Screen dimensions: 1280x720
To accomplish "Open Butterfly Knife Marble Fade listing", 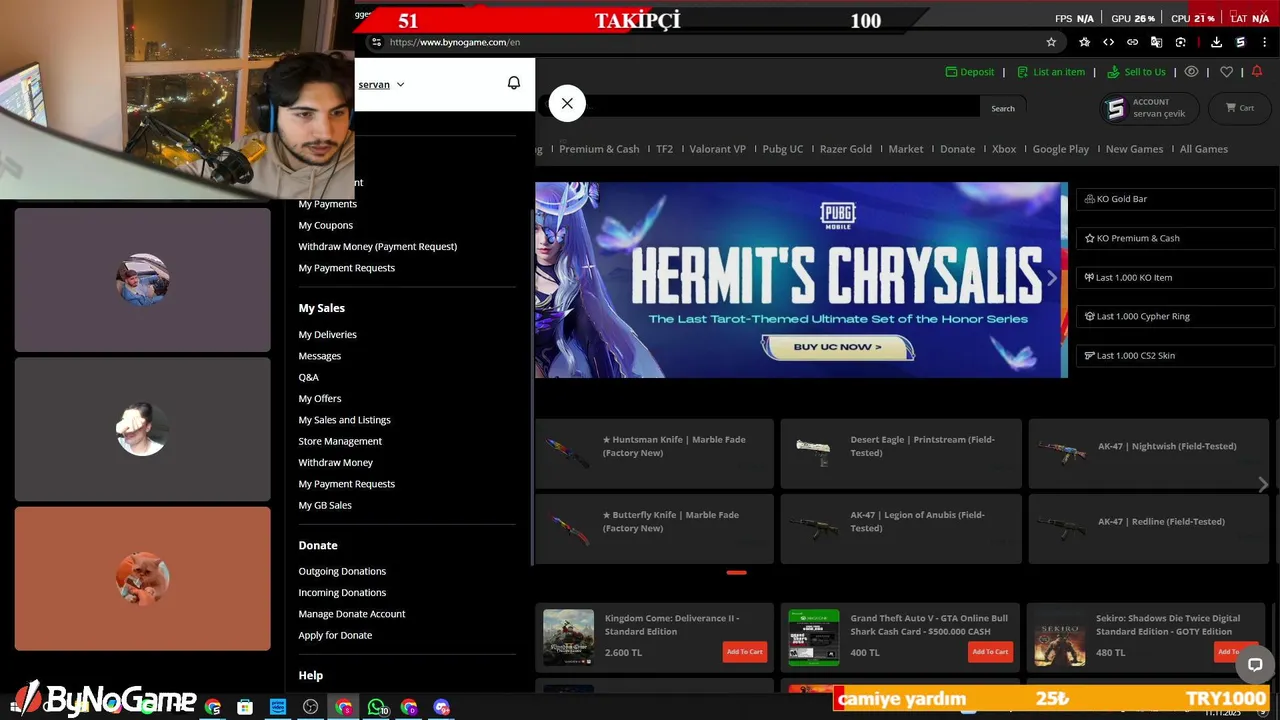I will [654, 528].
